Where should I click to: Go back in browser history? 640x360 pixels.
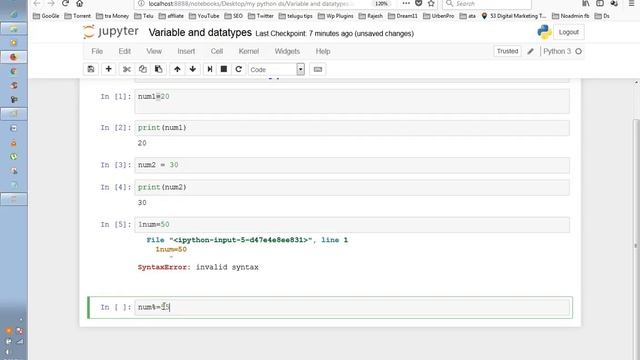point(37,3)
